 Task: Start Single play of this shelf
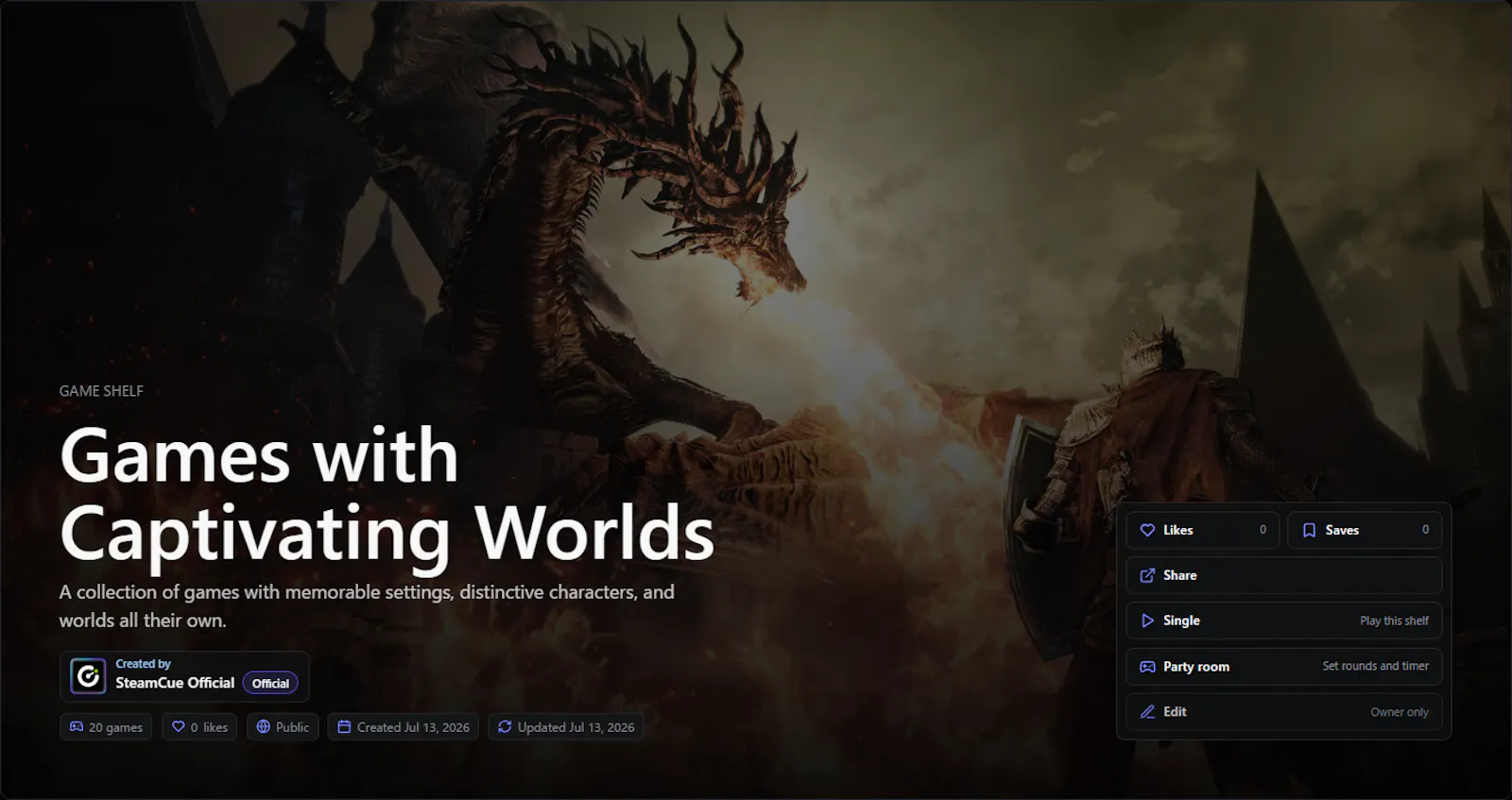coord(1283,621)
